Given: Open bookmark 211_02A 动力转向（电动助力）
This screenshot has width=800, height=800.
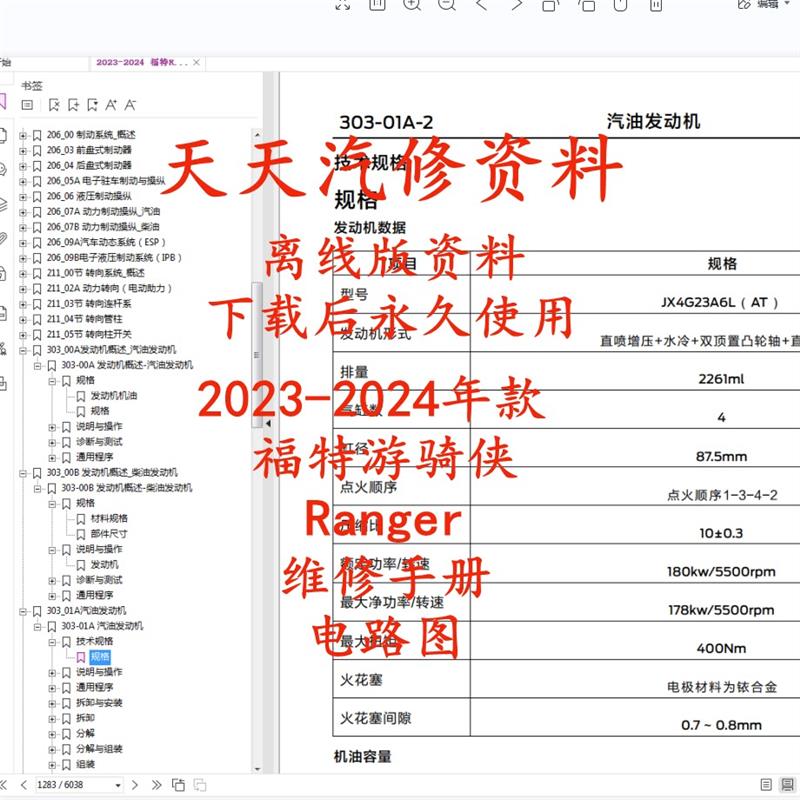Looking at the screenshot, I should coord(110,288).
